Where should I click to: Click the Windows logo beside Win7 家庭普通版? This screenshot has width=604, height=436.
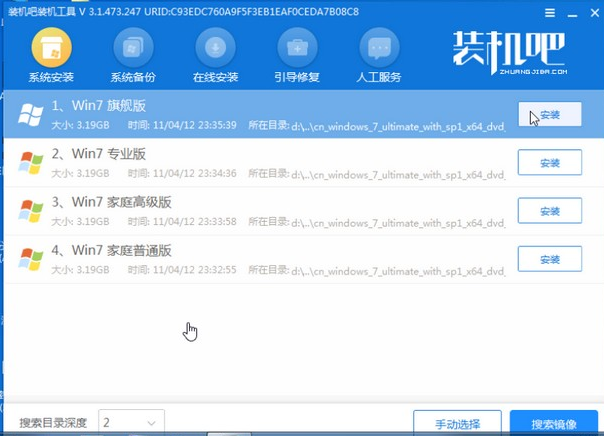[31, 259]
